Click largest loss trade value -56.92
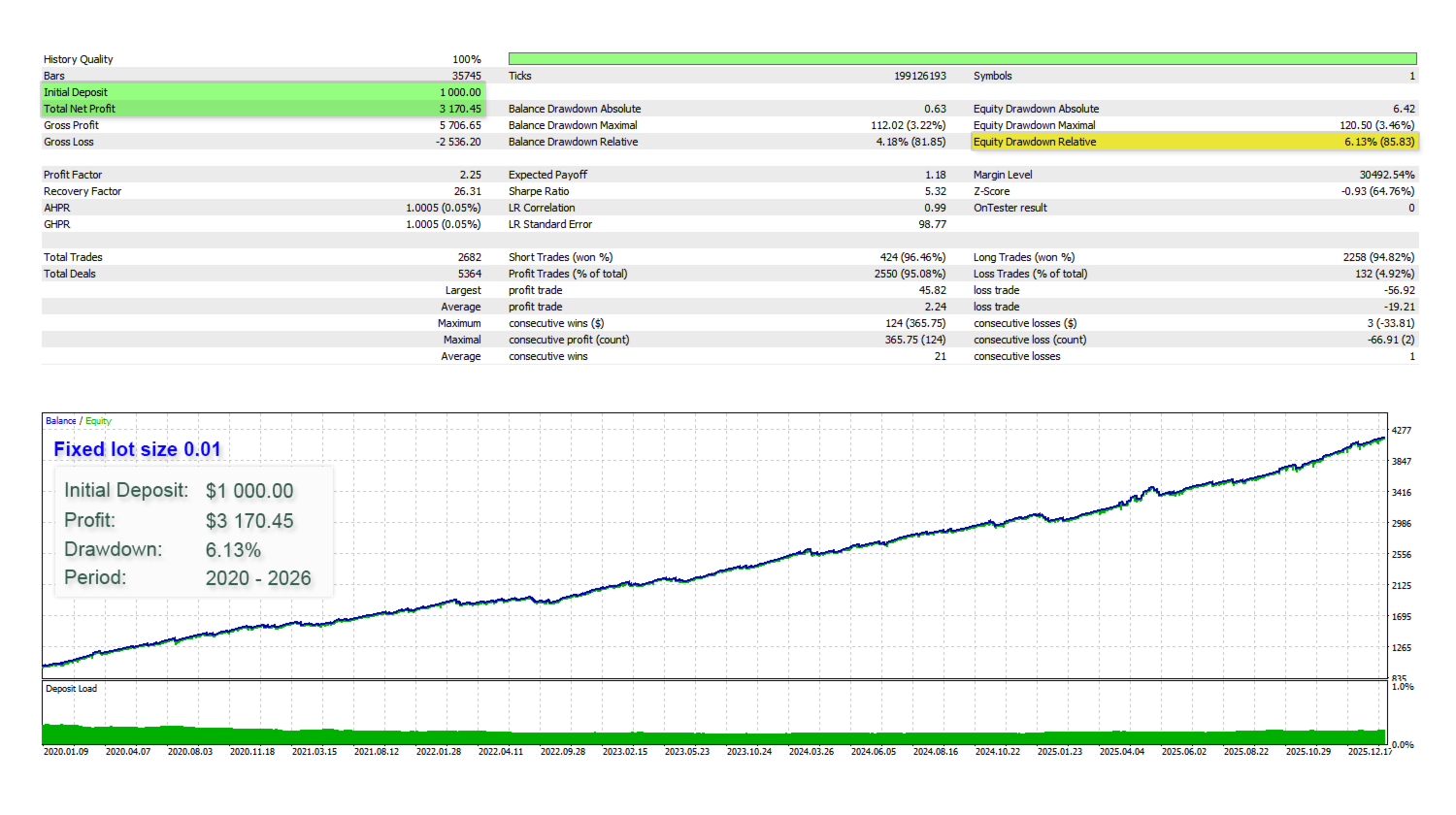Viewport: 1456px width, 815px height. coord(1400,290)
